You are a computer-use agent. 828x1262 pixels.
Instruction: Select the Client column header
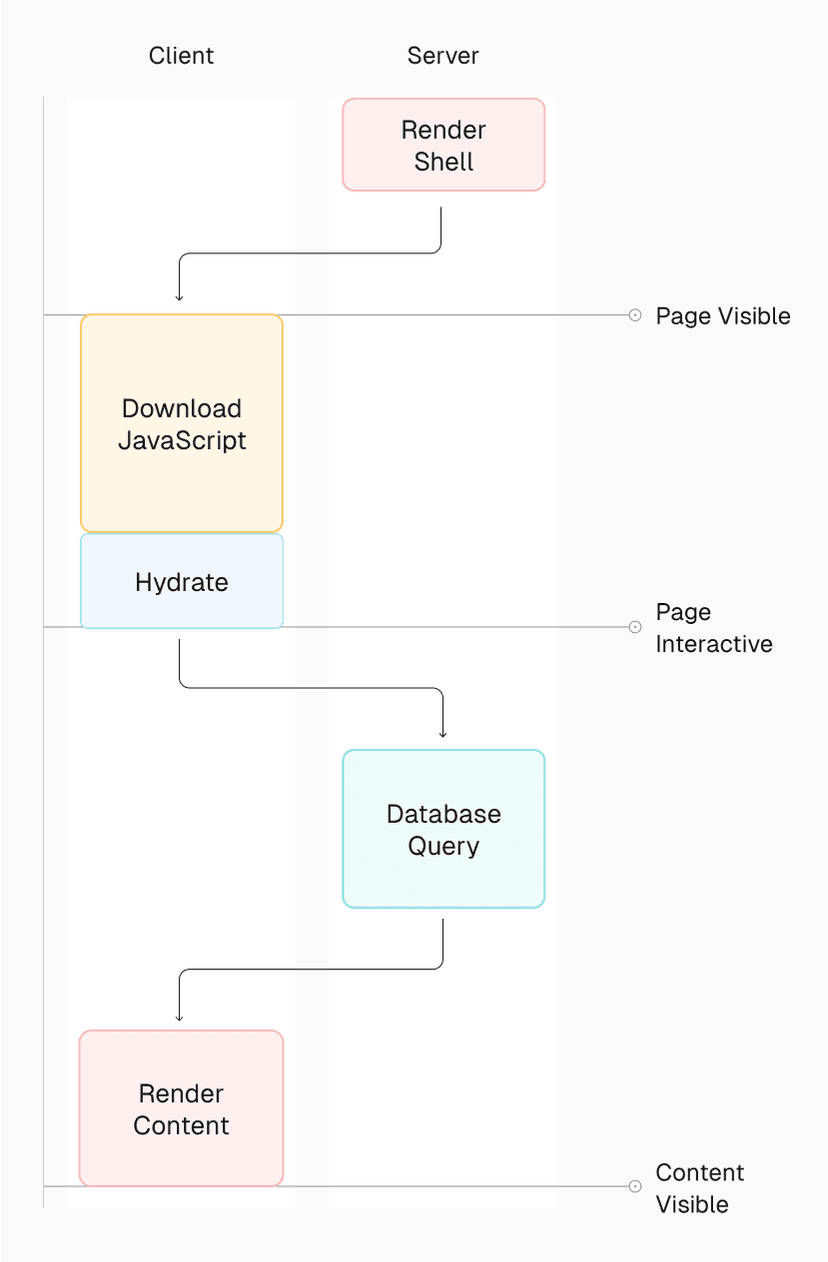tap(181, 56)
